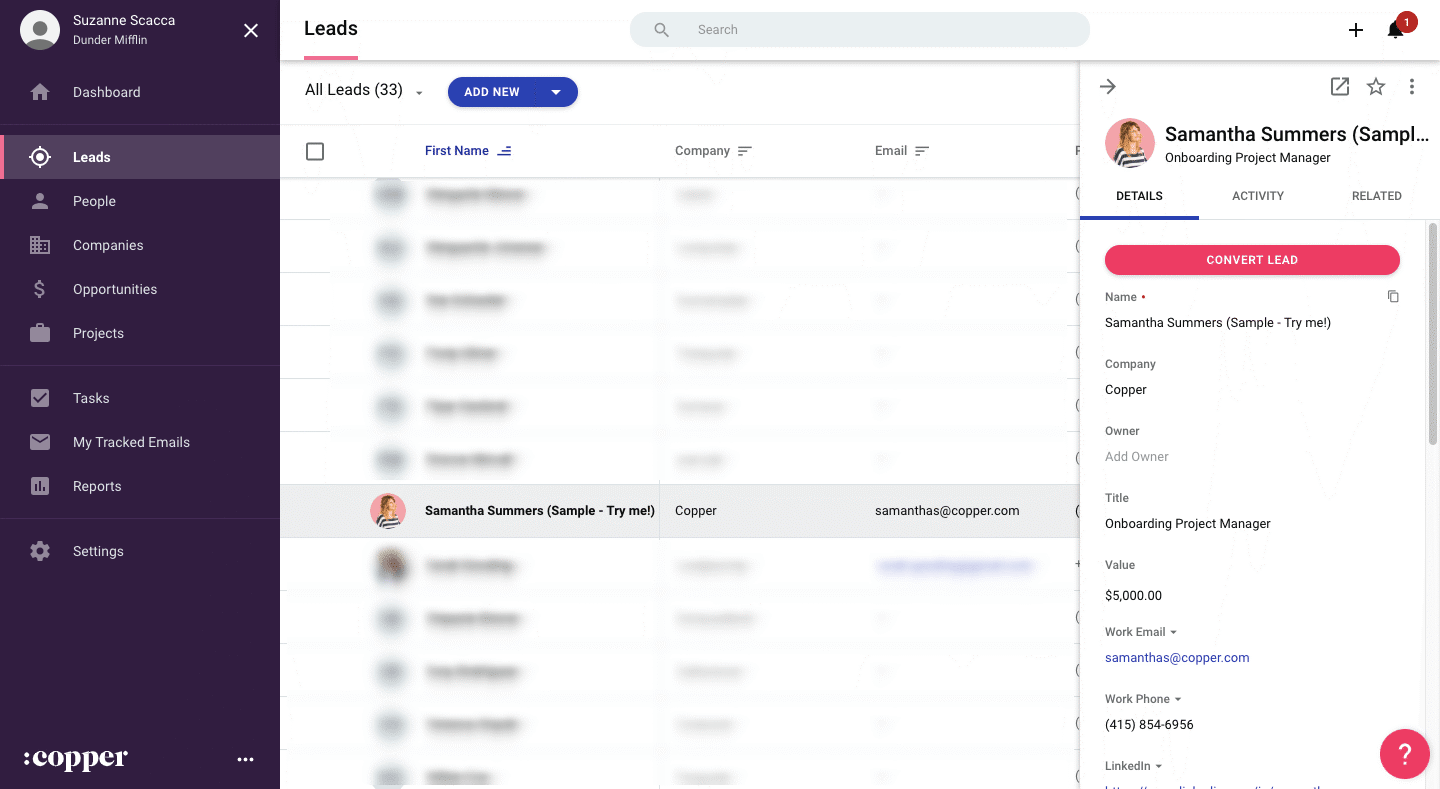This screenshot has height=789, width=1440.
Task: Click the First Name column header
Action: (457, 151)
